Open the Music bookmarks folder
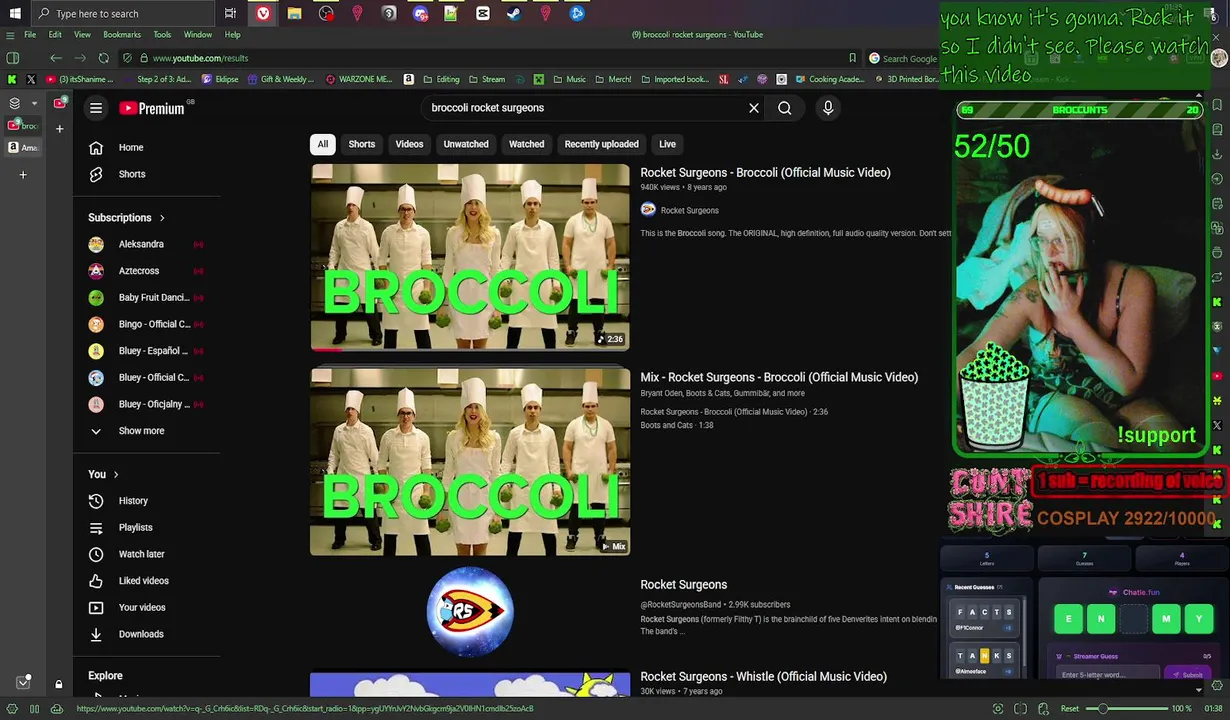This screenshot has width=1230, height=720. 569,79
